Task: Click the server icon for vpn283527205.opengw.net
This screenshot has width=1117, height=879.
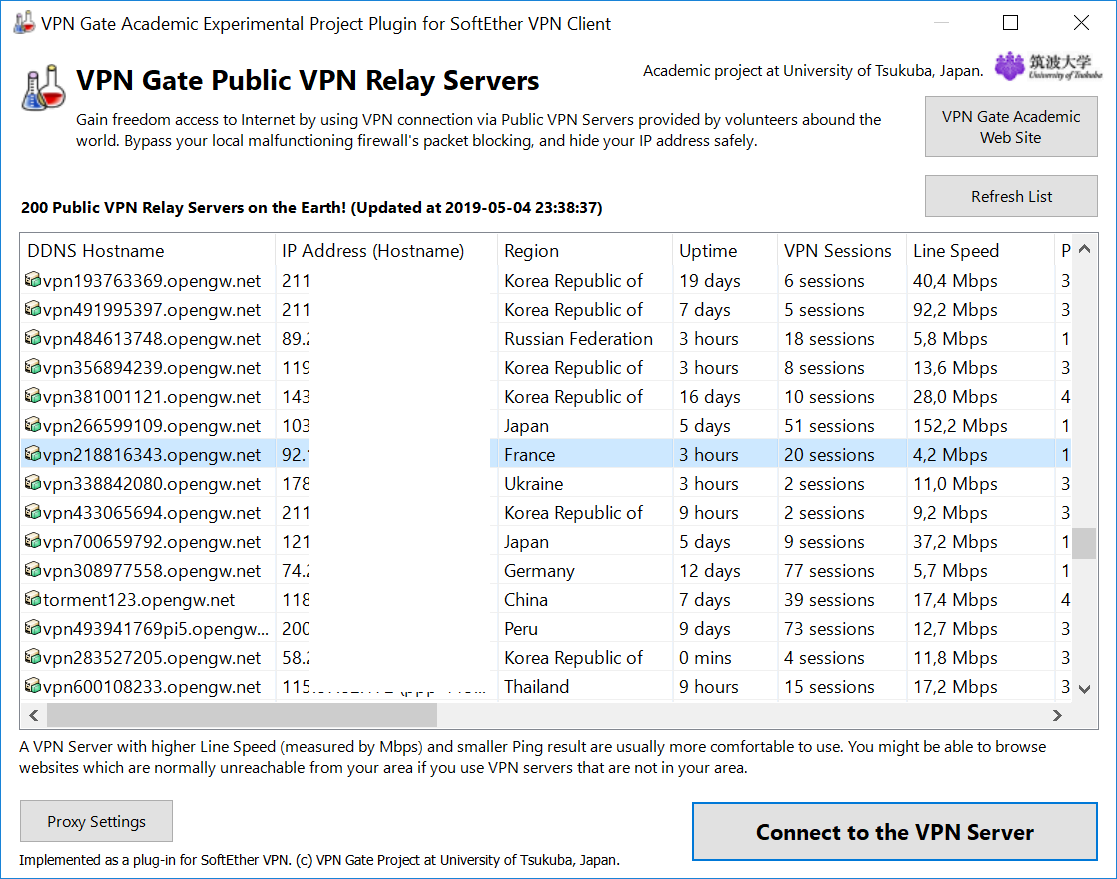Action: click(x=33, y=657)
